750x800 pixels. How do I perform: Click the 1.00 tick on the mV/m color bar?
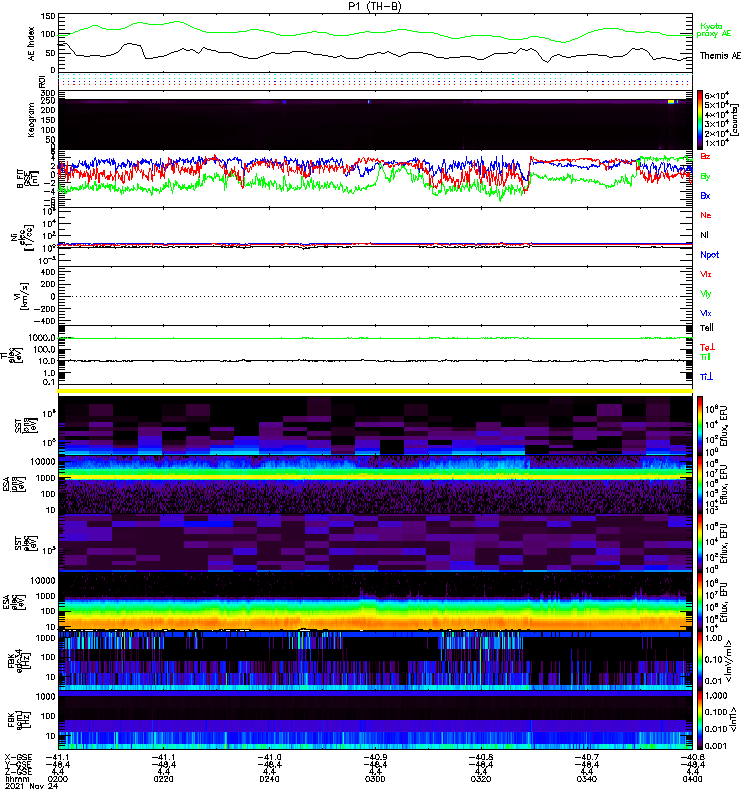[713, 638]
